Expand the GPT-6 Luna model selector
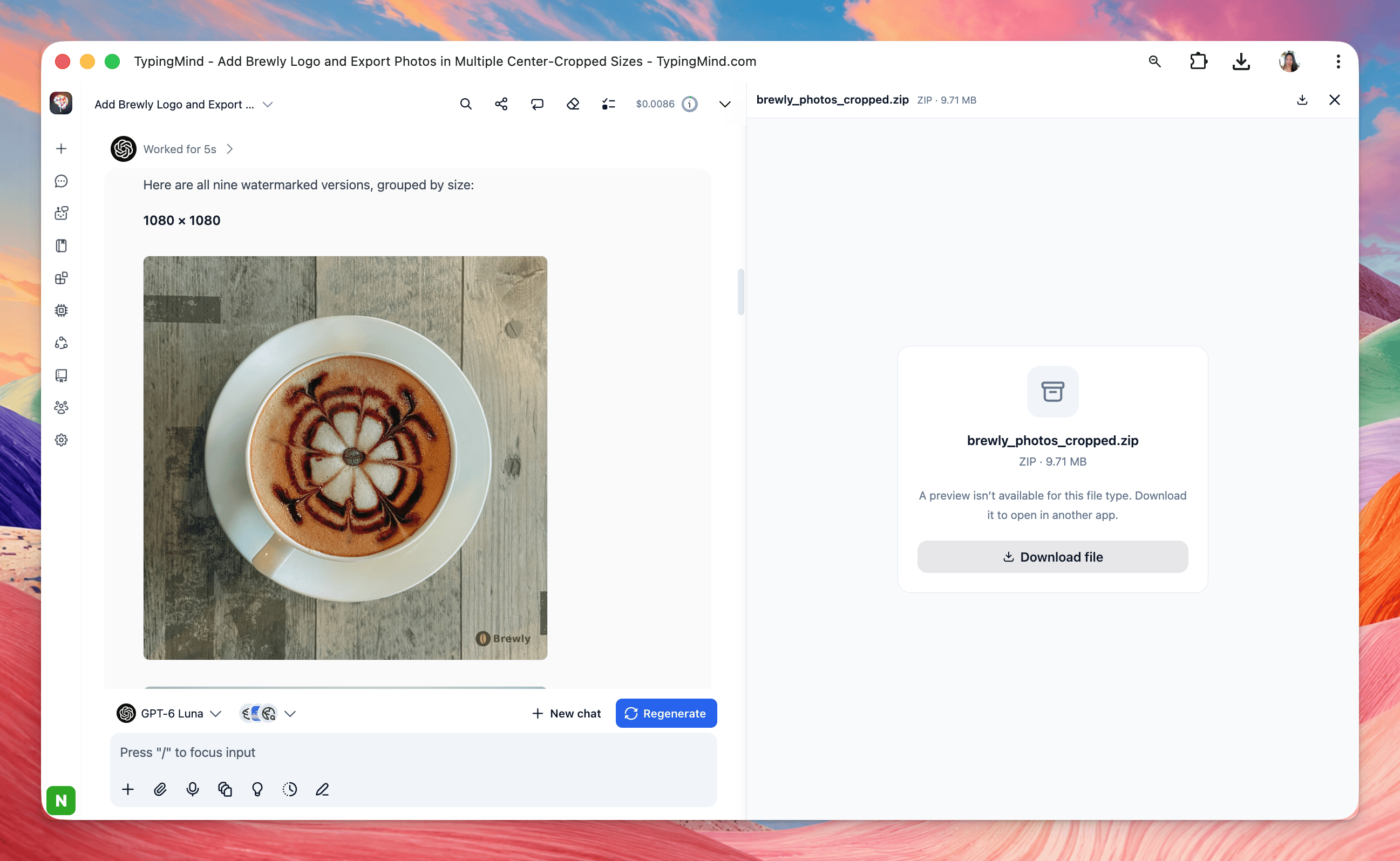 [169, 713]
